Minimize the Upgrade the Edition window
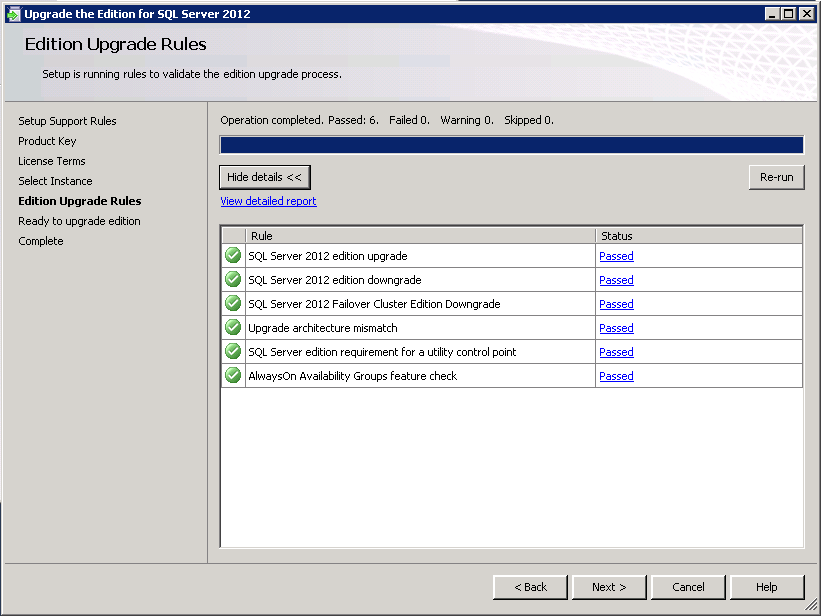 click(772, 14)
